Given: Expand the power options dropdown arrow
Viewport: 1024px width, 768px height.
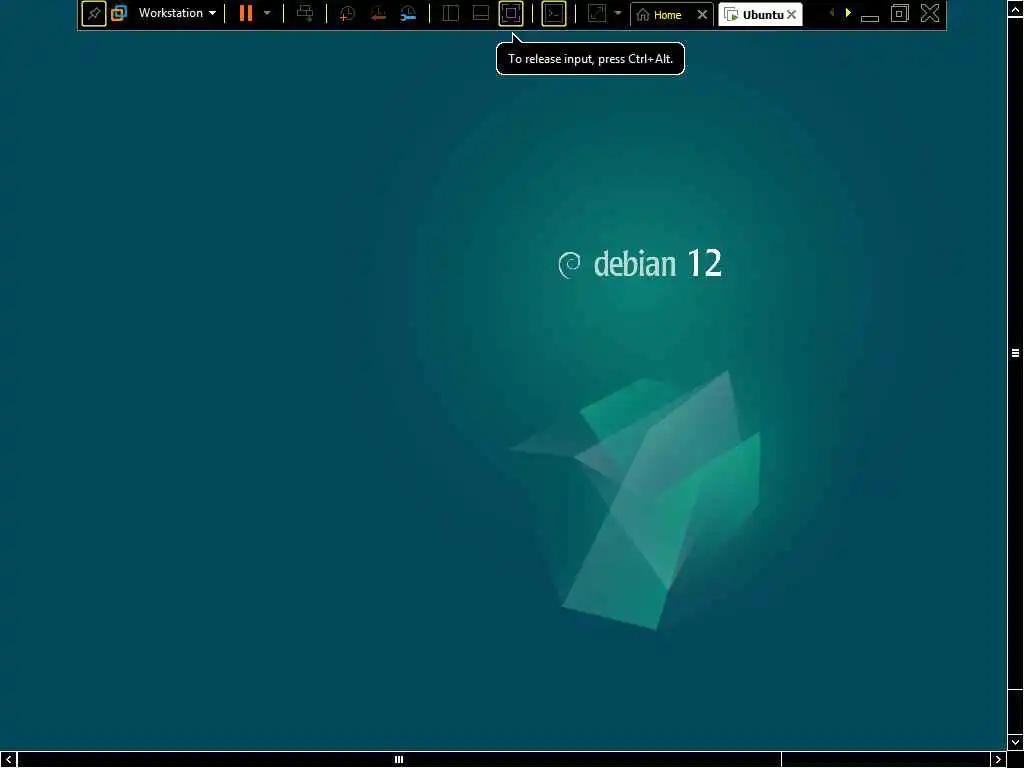Looking at the screenshot, I should [267, 13].
